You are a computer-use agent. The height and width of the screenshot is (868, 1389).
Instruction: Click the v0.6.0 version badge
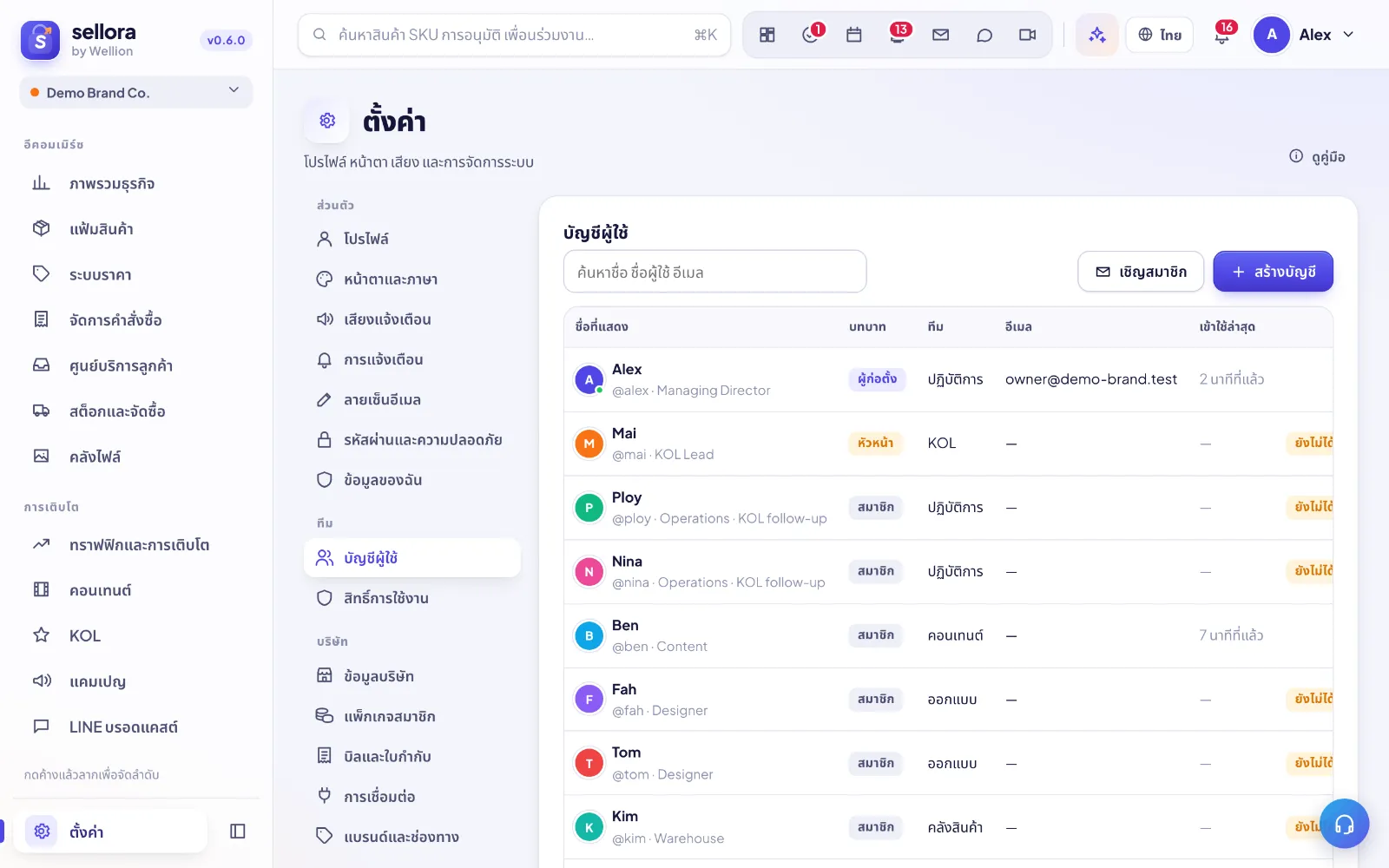coord(226,40)
